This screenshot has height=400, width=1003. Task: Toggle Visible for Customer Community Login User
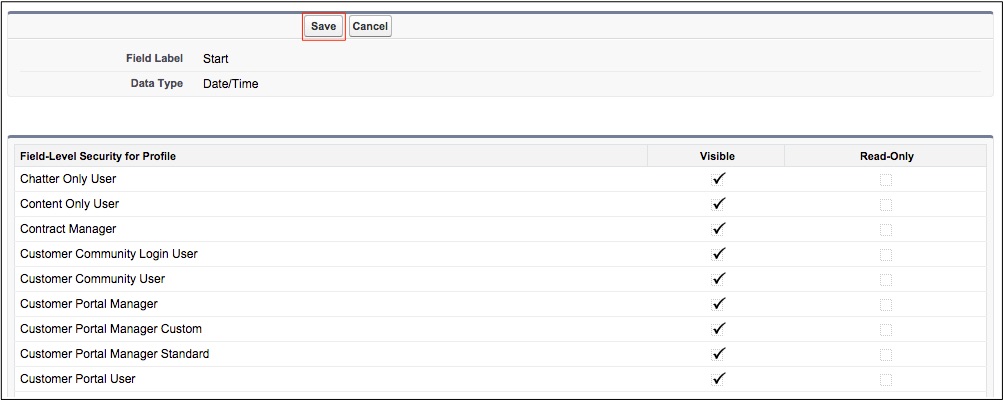[x=717, y=254]
